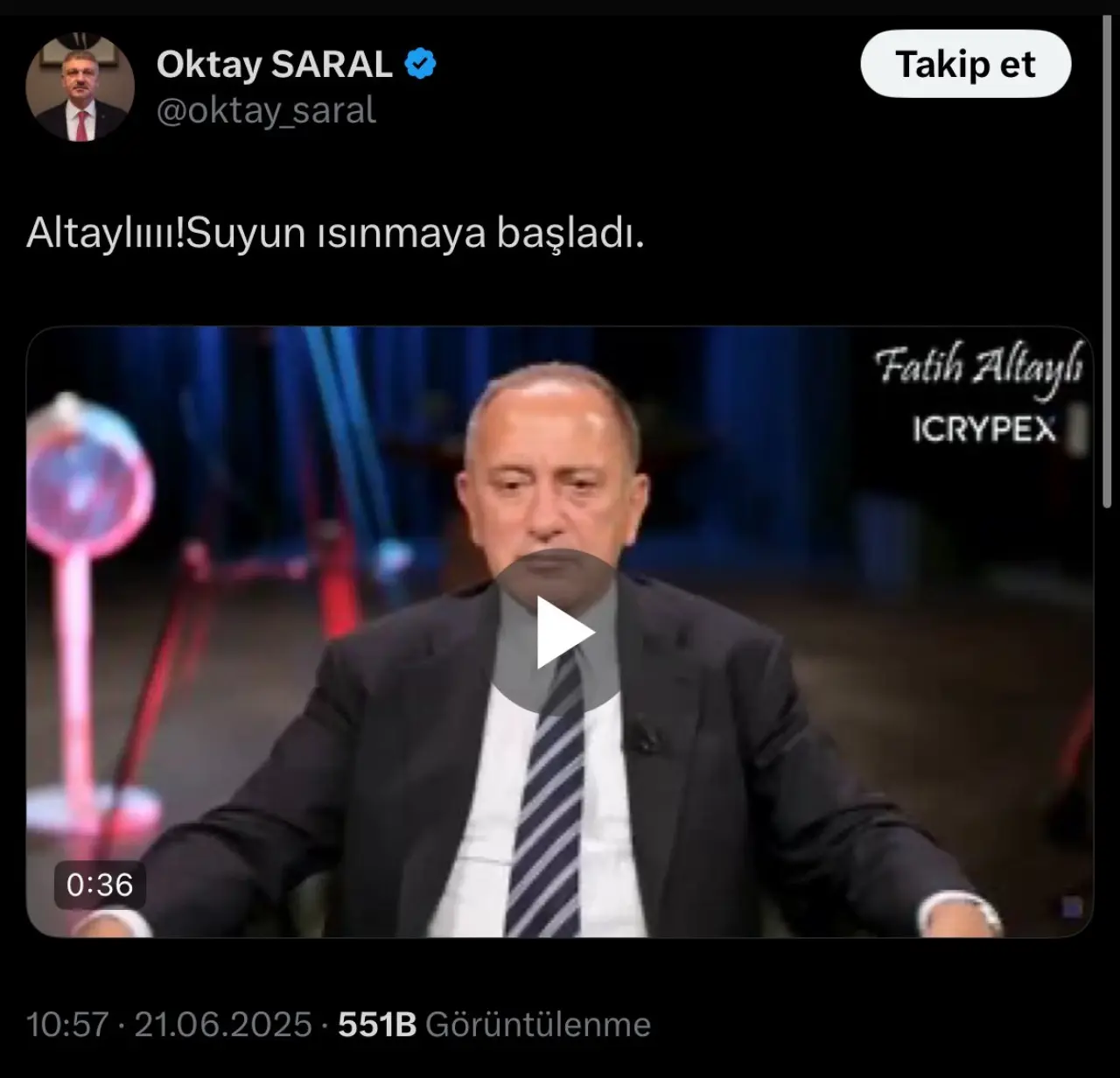Click the Fatih Altaylı signature watermark
This screenshot has width=1120, height=1078.
pyautogui.click(x=979, y=367)
